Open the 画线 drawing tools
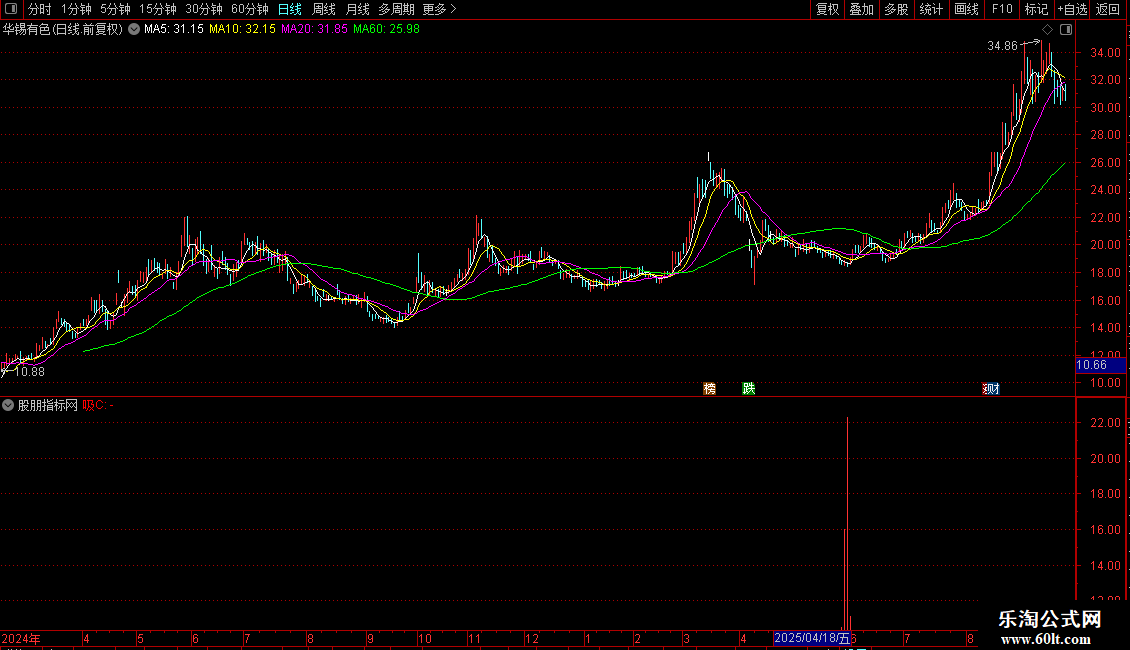Image resolution: width=1130 pixels, height=650 pixels. point(966,9)
